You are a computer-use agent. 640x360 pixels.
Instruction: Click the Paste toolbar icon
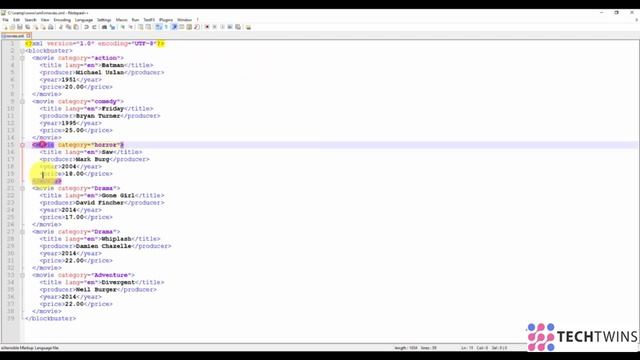click(76, 27)
